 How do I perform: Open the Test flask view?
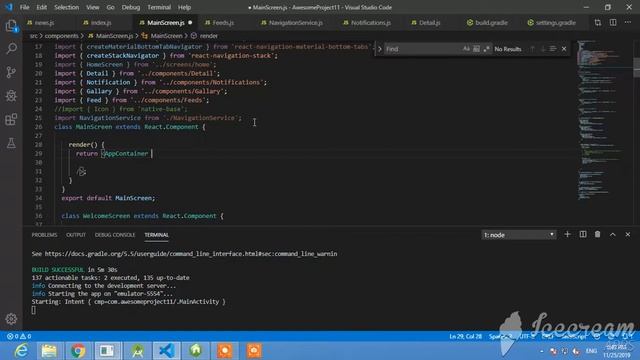(x=11, y=143)
